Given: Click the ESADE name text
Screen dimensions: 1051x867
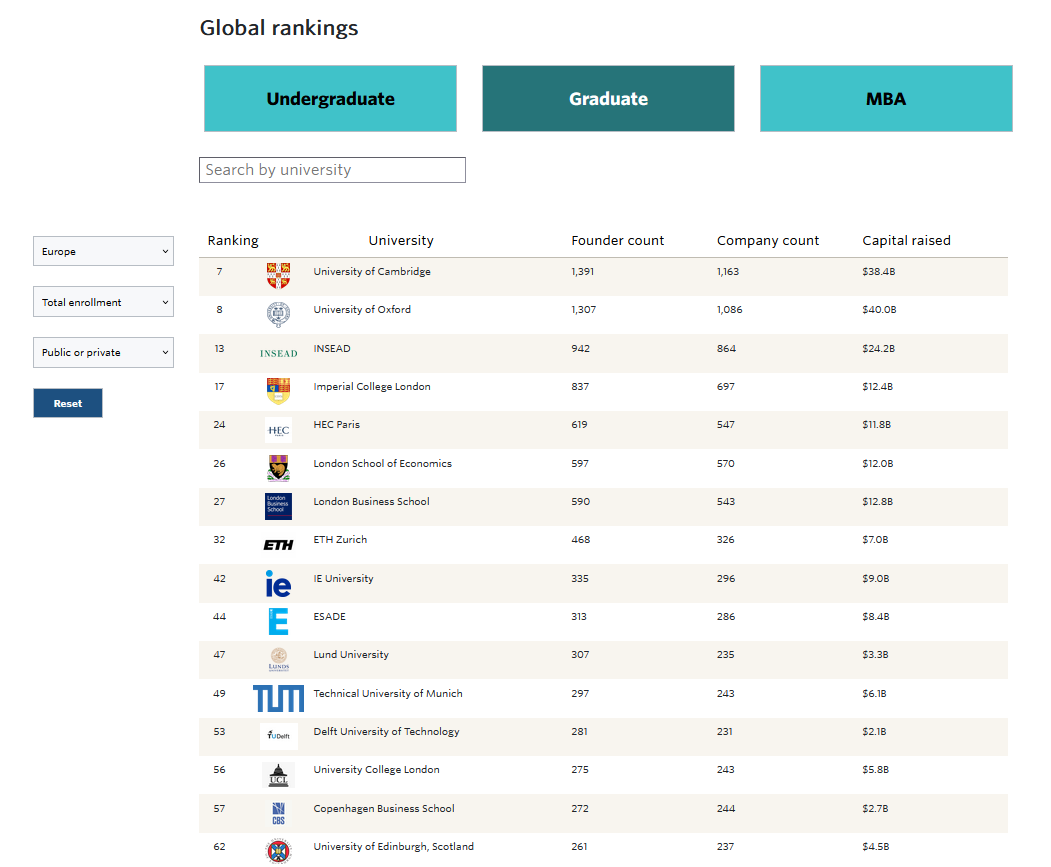Looking at the screenshot, I should [x=329, y=617].
